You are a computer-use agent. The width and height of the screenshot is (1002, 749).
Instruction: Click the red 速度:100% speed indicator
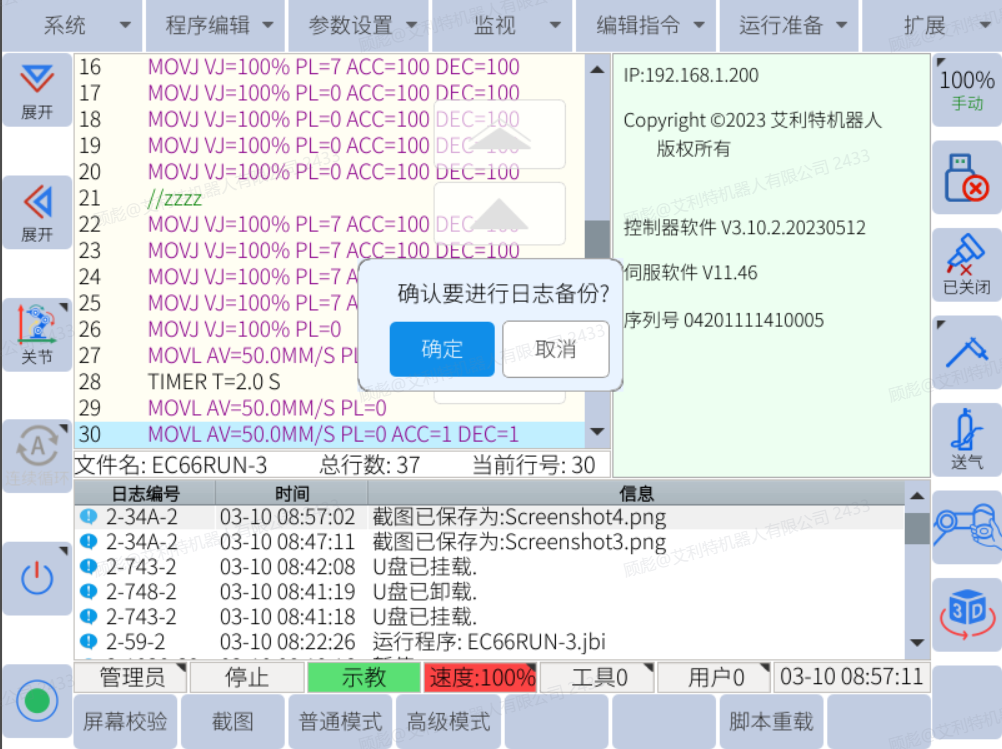coord(481,677)
